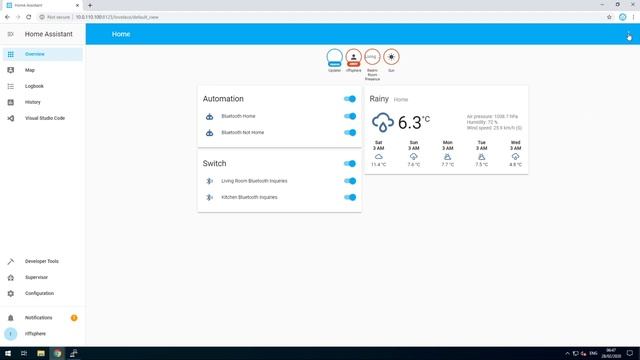
Task: Click the Bluetooth Home robot icon
Action: (x=209, y=117)
